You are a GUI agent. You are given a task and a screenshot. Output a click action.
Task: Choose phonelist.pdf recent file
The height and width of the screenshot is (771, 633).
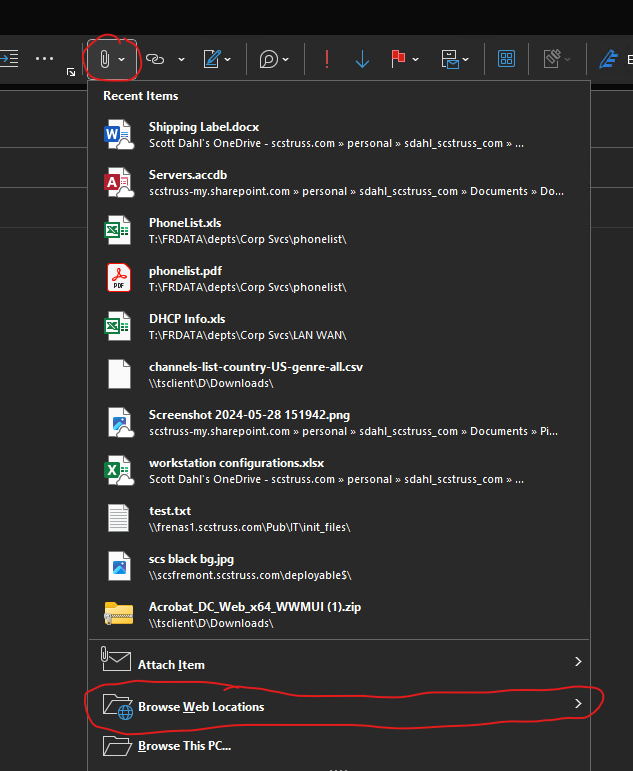(339, 279)
